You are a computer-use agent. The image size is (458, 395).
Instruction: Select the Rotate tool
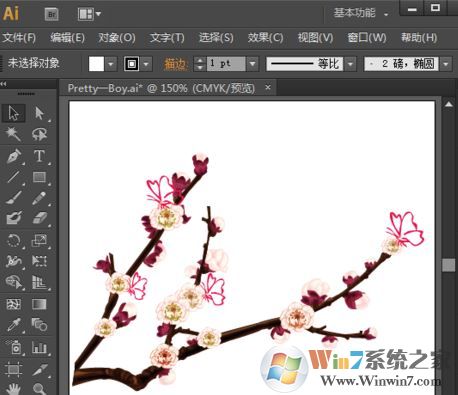coord(13,240)
